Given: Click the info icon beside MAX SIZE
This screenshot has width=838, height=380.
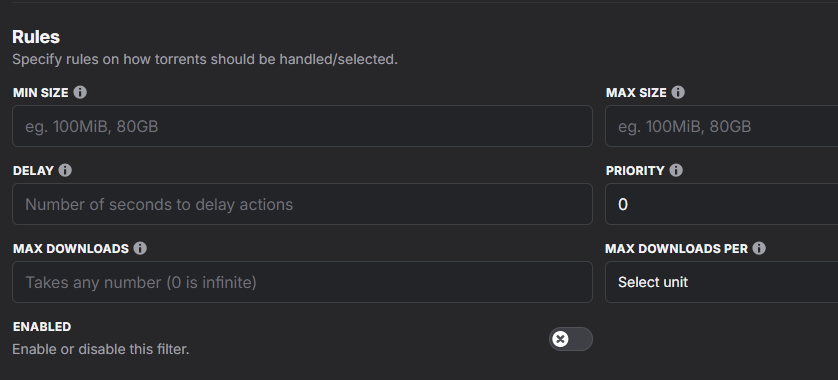Looking at the screenshot, I should click(678, 92).
